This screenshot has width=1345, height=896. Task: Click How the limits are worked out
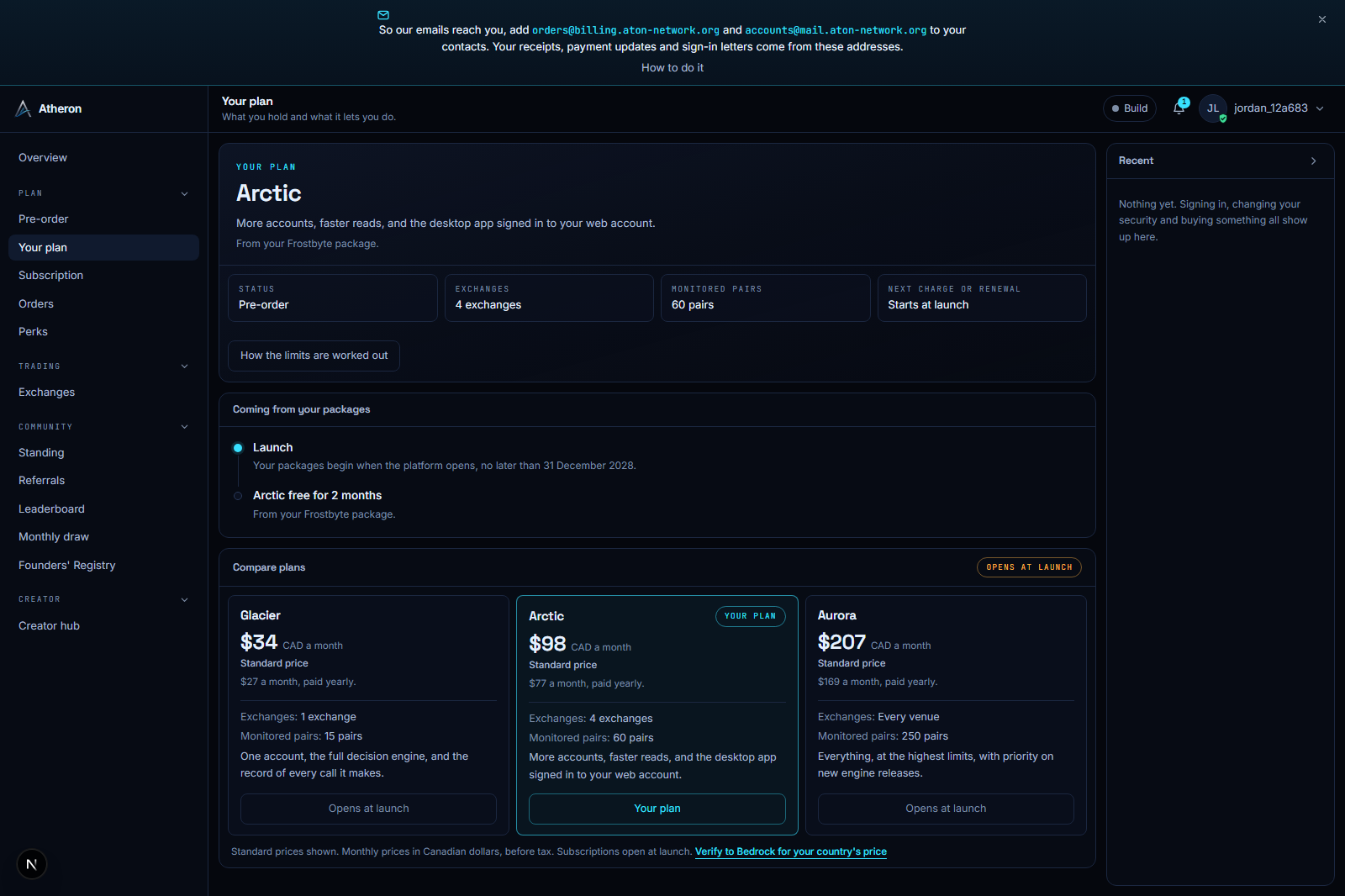pos(314,356)
